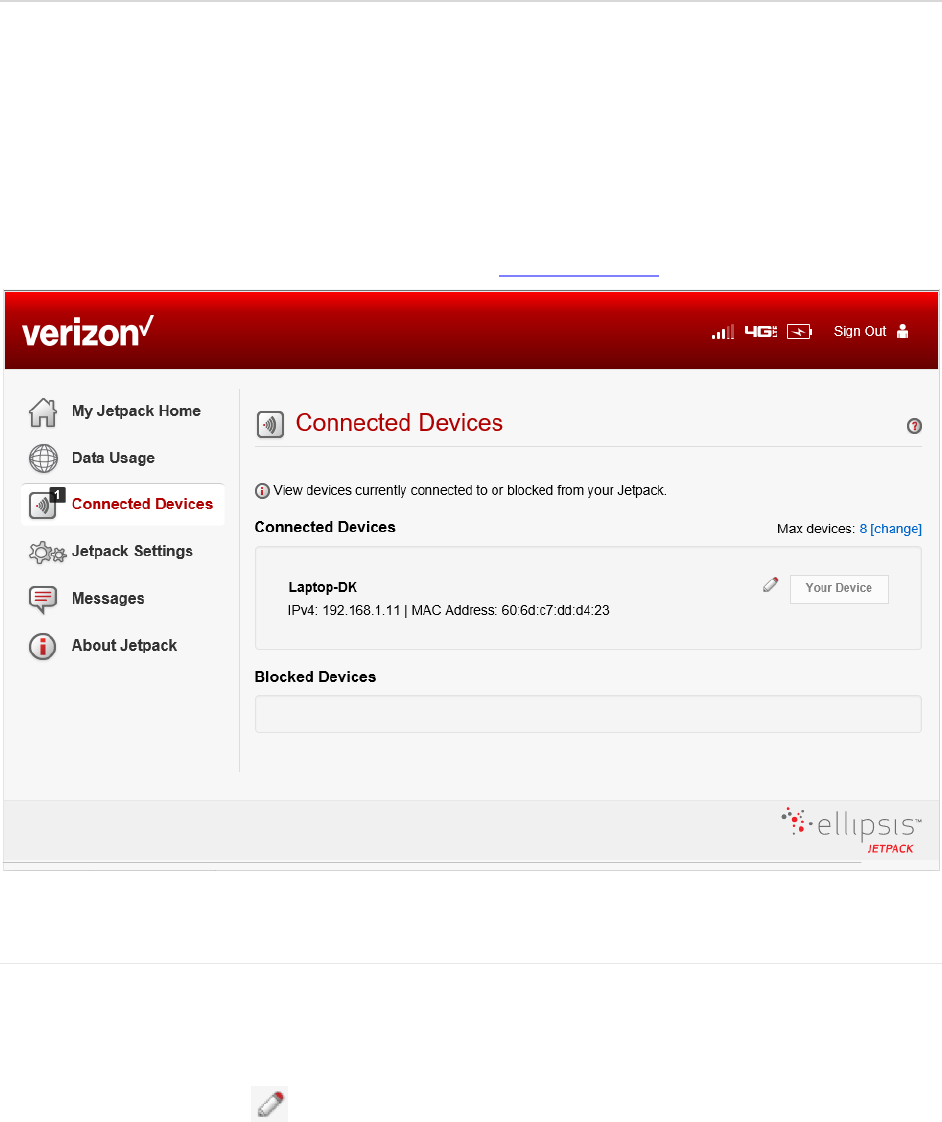Click the house icon for My Jetpack Home
The height and width of the screenshot is (1122, 942).
tap(43, 412)
